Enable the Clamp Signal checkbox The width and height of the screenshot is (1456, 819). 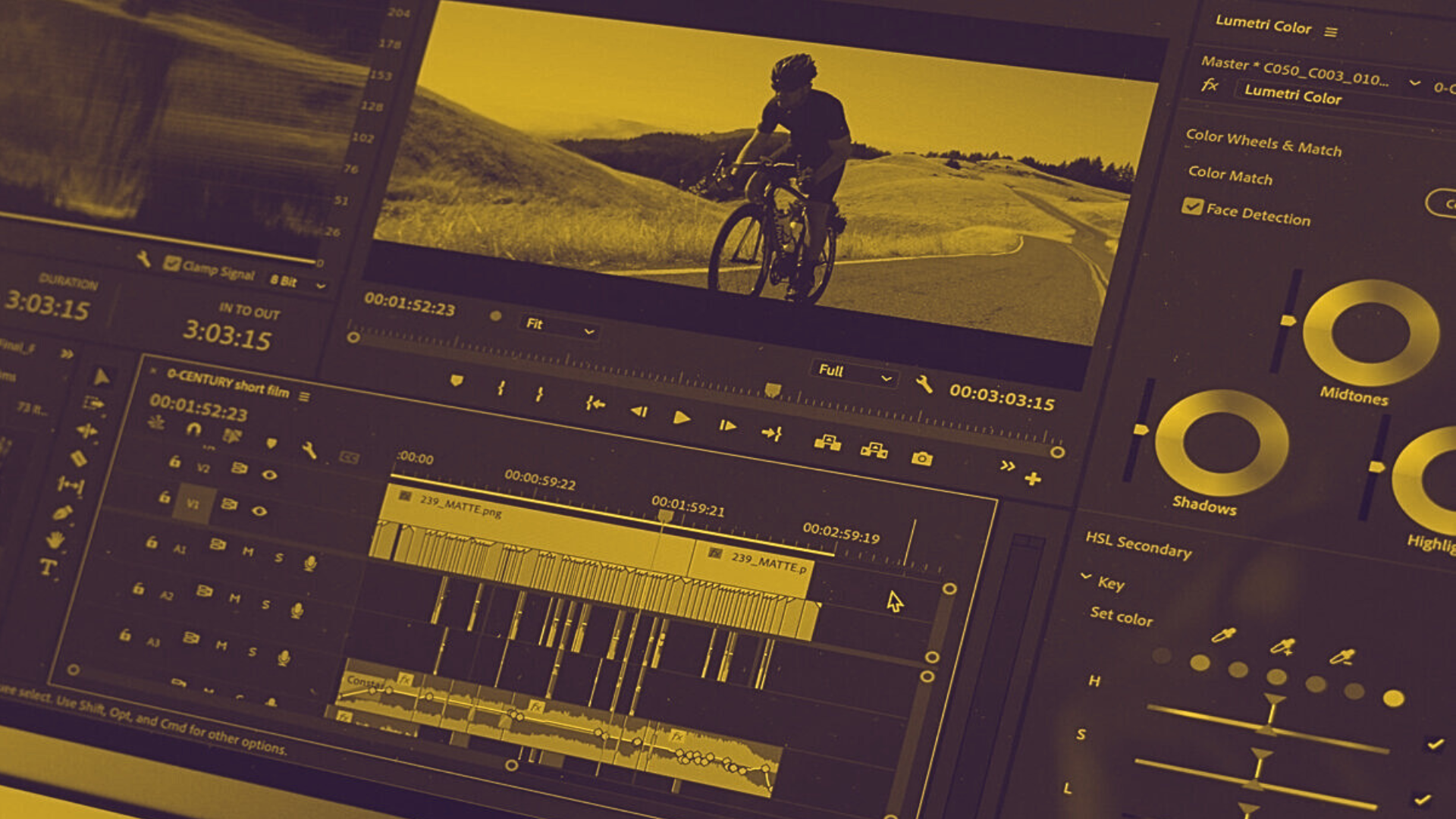point(172,263)
